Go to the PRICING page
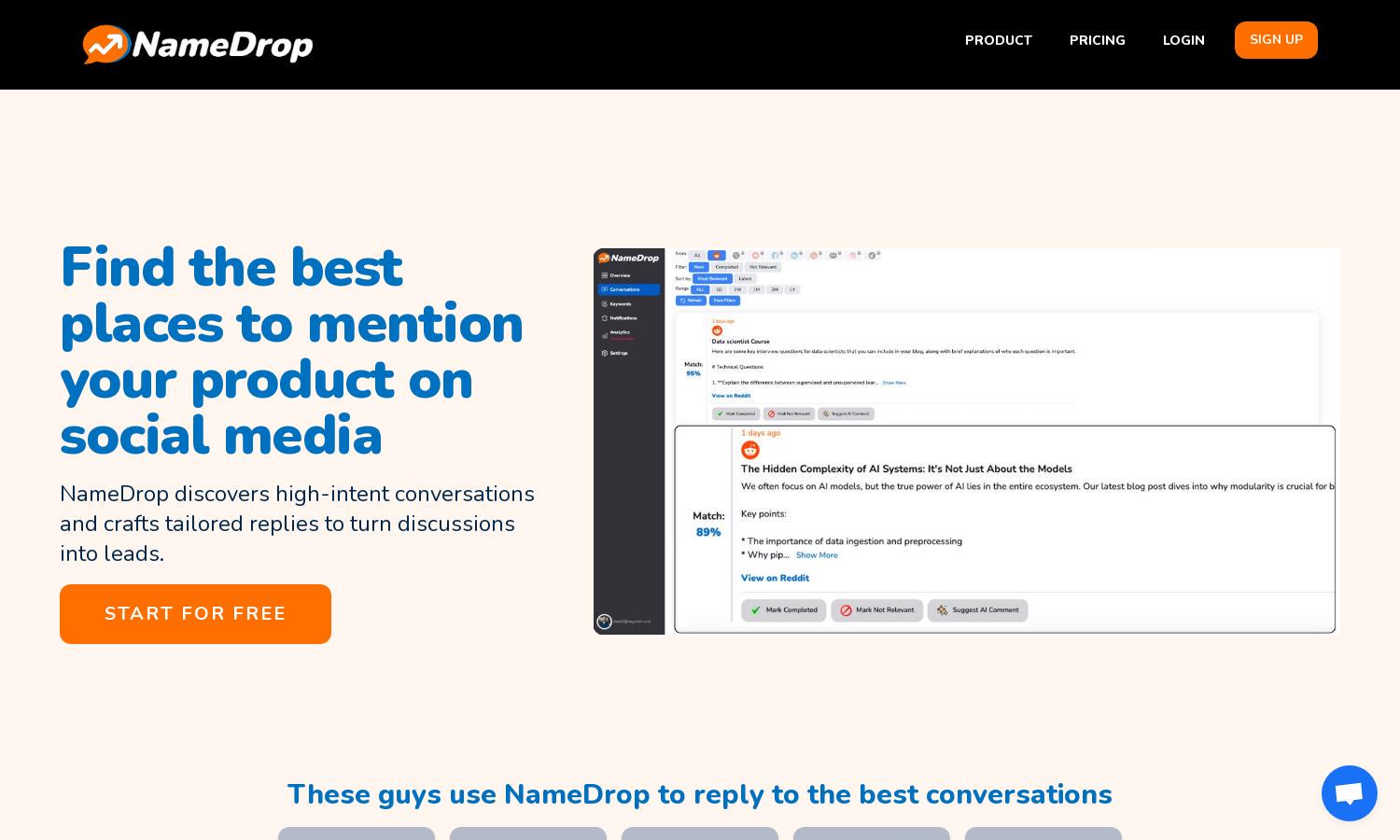 coord(1097,40)
